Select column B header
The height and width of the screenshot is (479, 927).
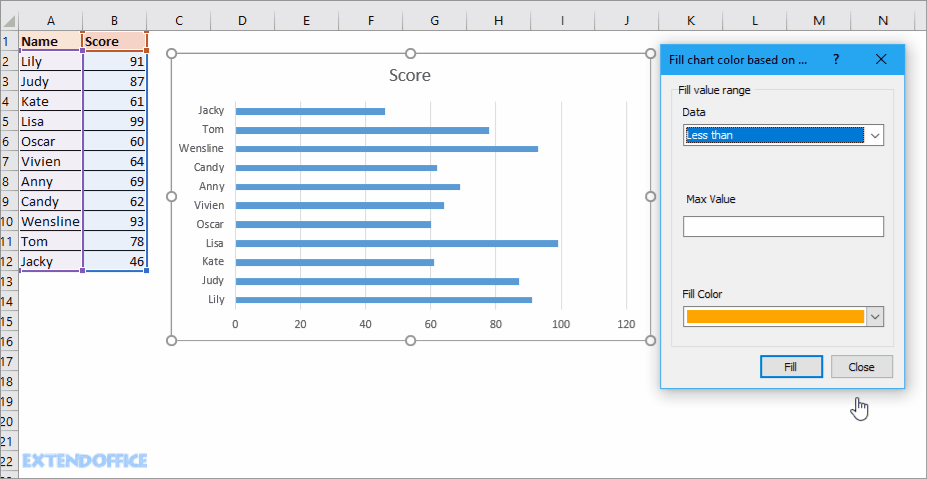click(x=115, y=21)
